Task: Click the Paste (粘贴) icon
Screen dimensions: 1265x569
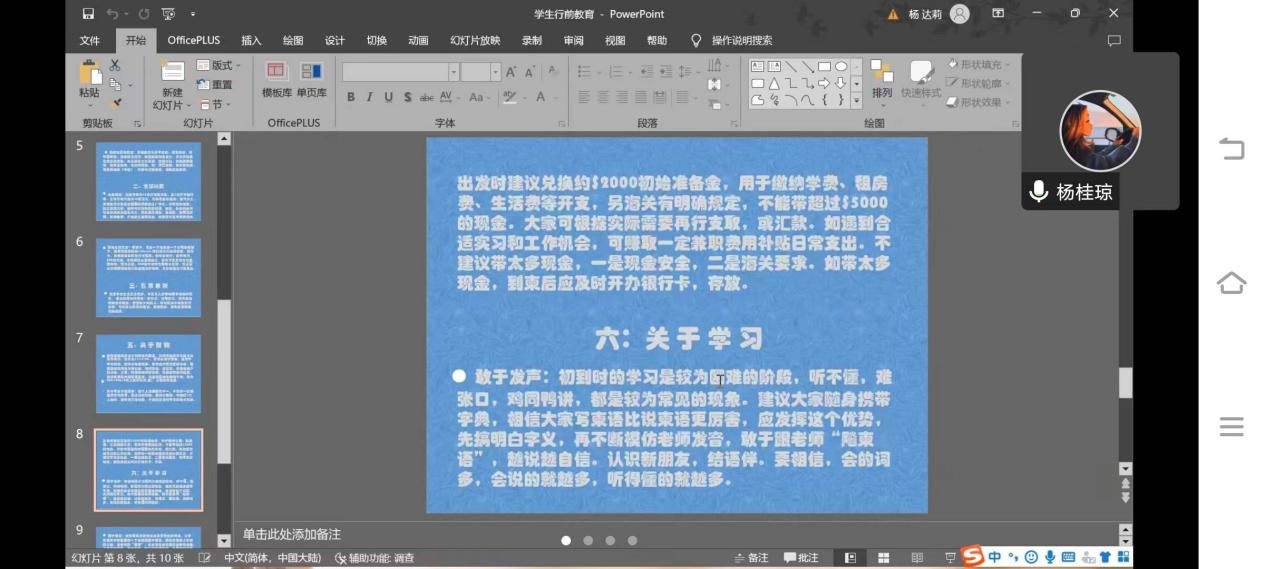Action: 90,76
